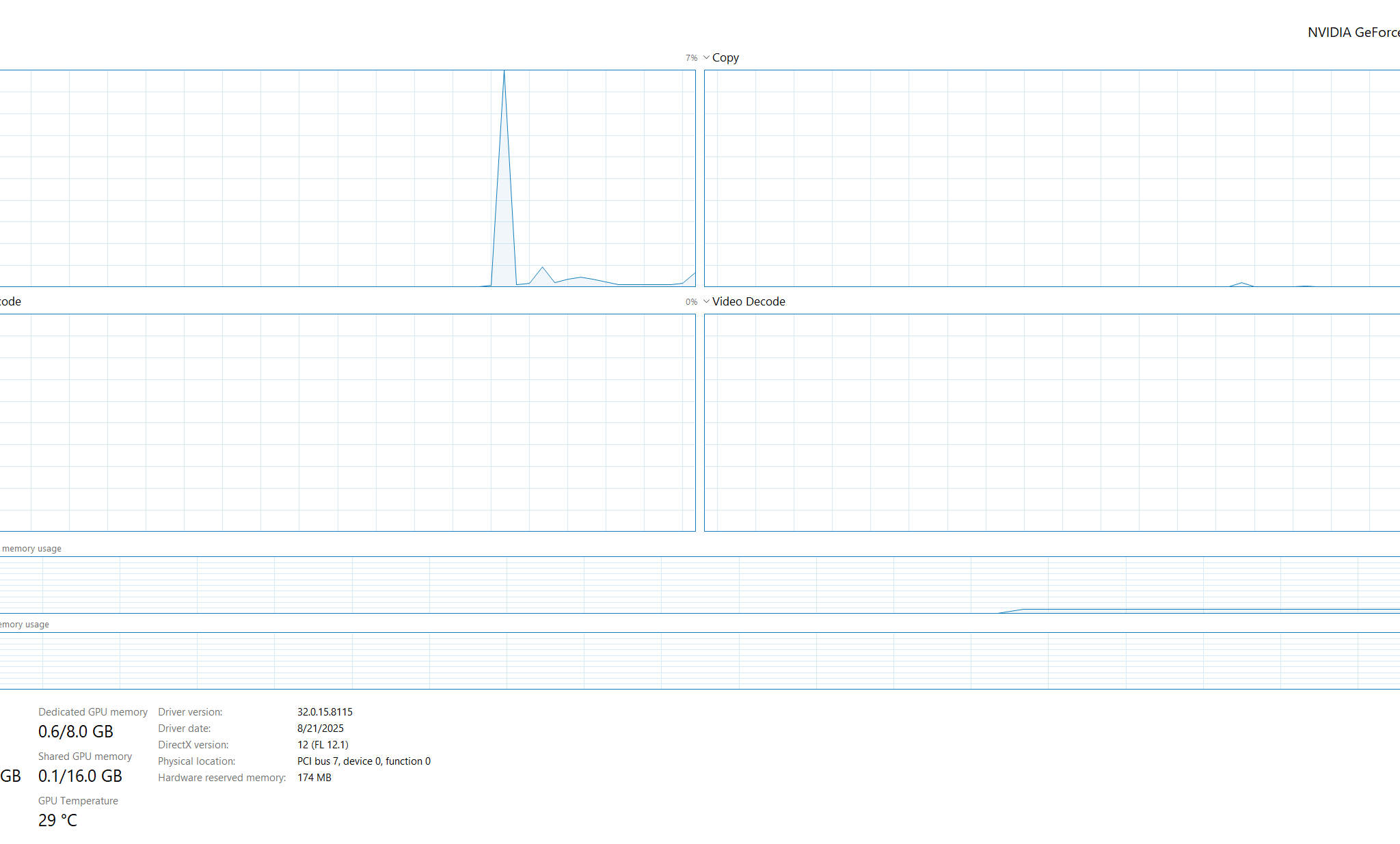
Task: Click the NVIDIA GeForce device name
Action: [x=1354, y=33]
